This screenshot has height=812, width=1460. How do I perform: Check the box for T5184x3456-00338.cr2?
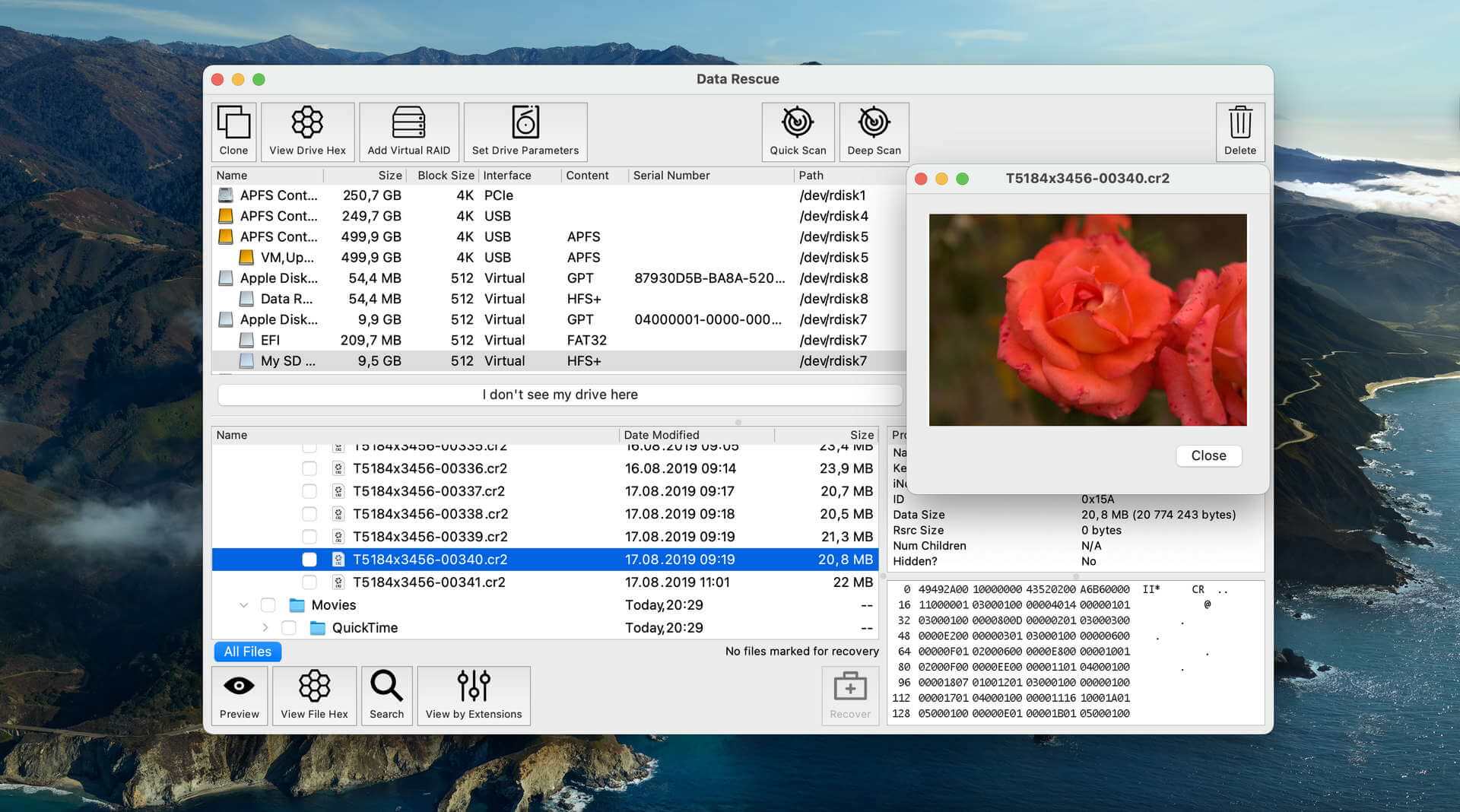(x=309, y=514)
